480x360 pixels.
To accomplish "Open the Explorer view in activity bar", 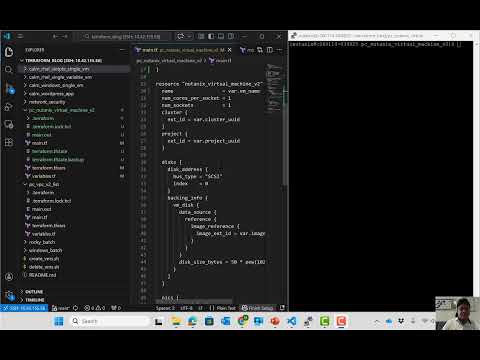I will [x=9, y=52].
